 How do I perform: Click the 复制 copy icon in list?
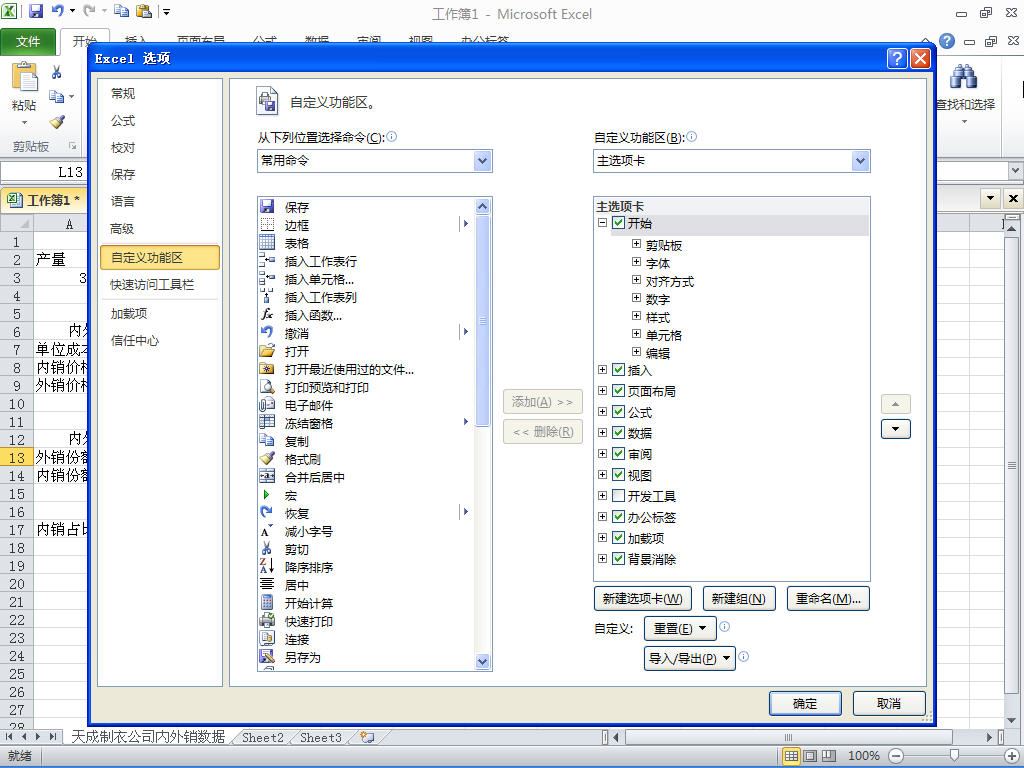tap(267, 441)
